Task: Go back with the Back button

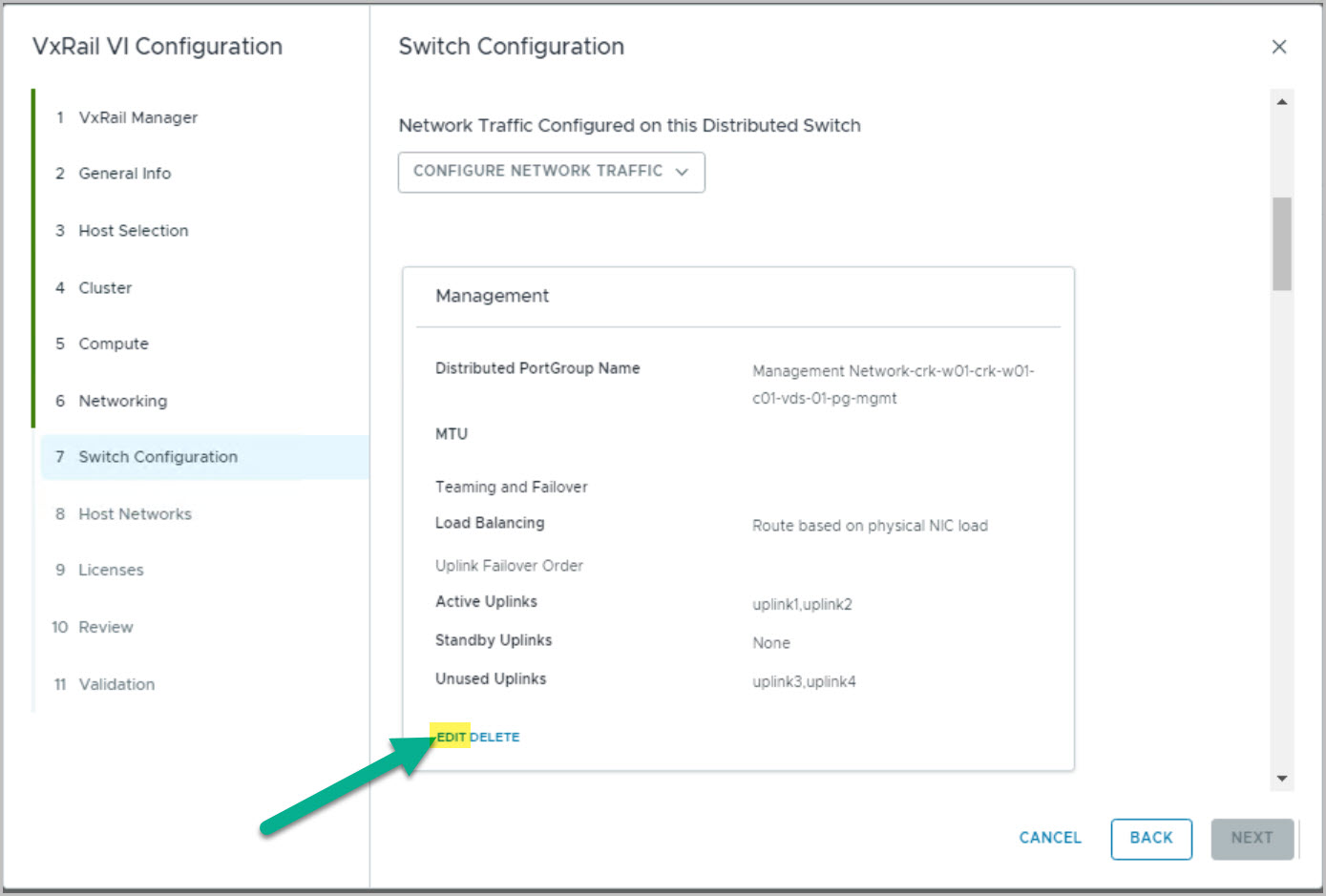Action: point(1150,838)
